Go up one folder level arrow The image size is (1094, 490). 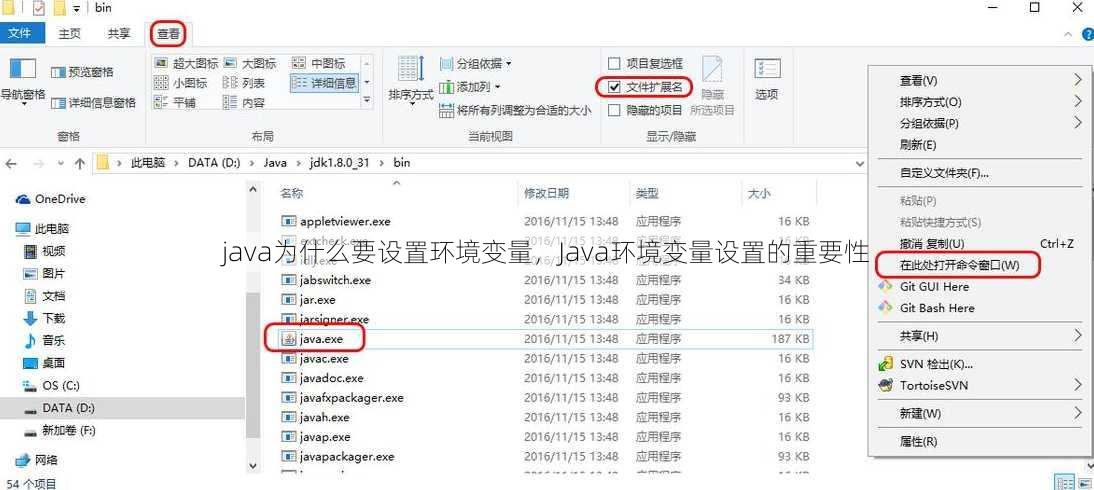(x=80, y=163)
